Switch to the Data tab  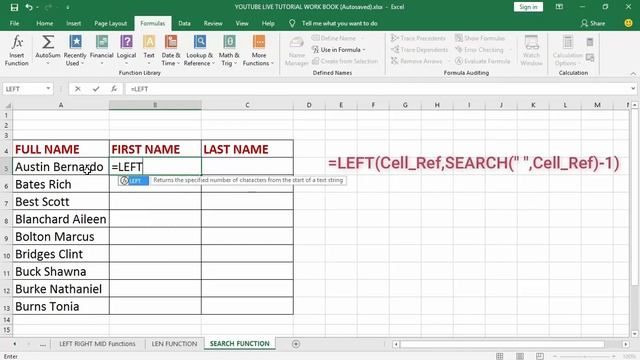184,23
